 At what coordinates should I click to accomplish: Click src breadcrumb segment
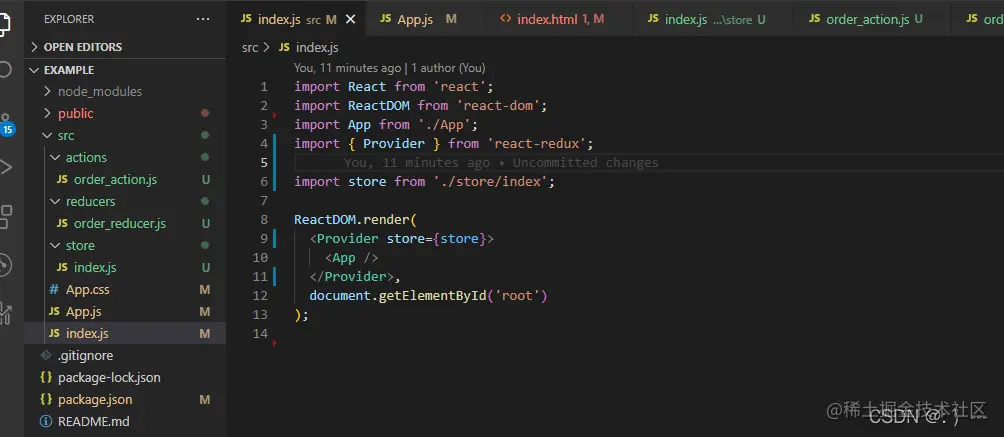click(250, 47)
